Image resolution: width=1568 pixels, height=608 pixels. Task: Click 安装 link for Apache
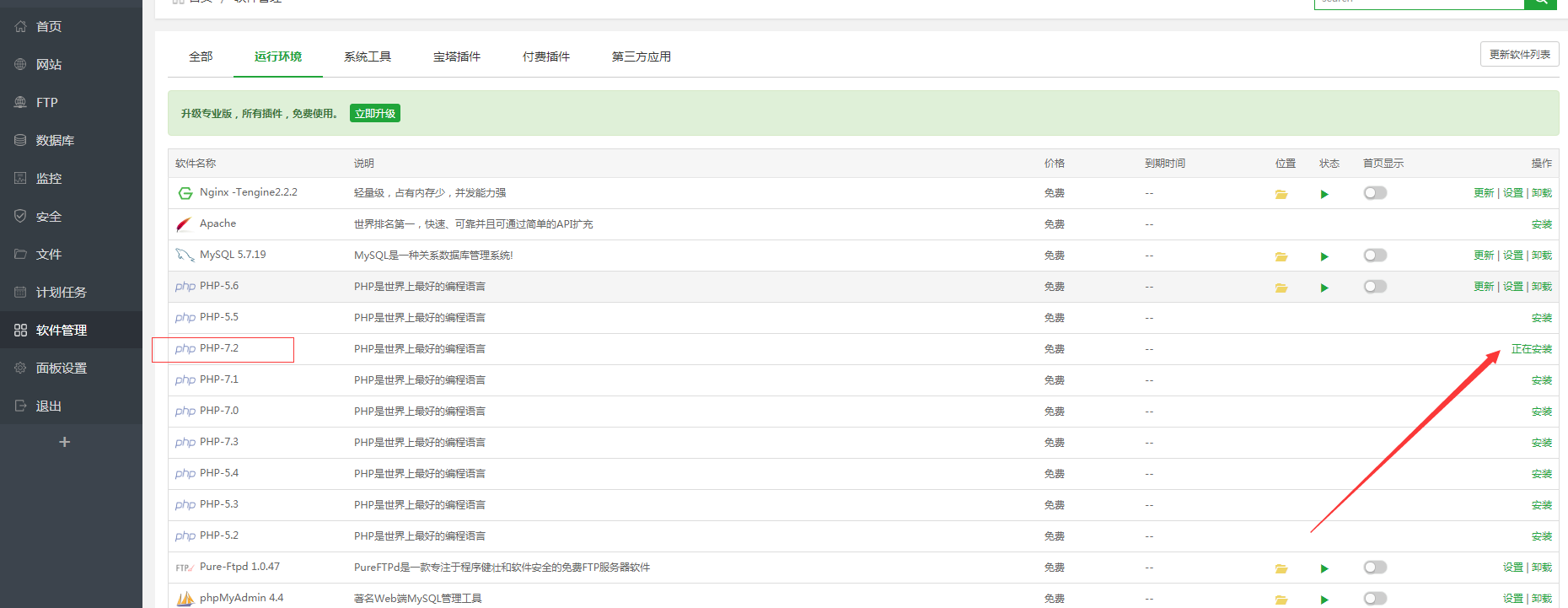pyautogui.click(x=1542, y=224)
